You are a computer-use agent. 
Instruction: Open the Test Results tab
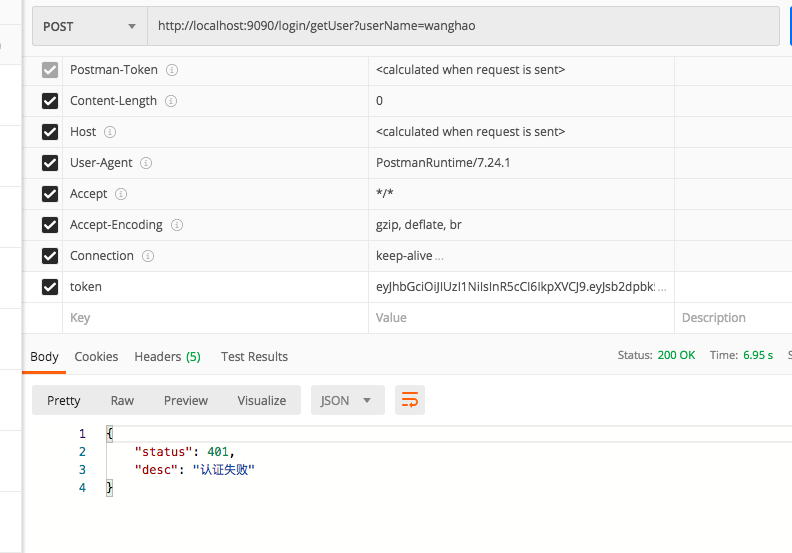pyautogui.click(x=254, y=356)
